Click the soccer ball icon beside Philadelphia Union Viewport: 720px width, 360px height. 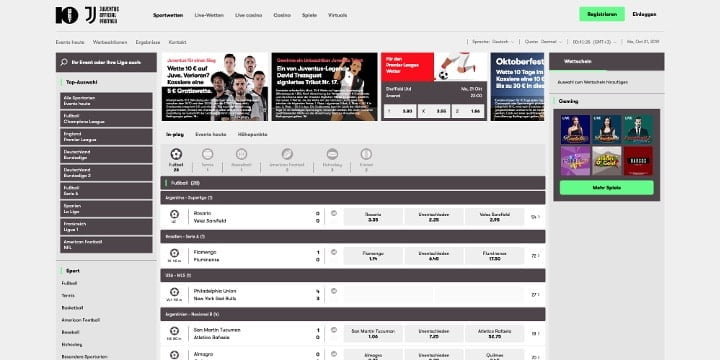pyautogui.click(x=174, y=292)
